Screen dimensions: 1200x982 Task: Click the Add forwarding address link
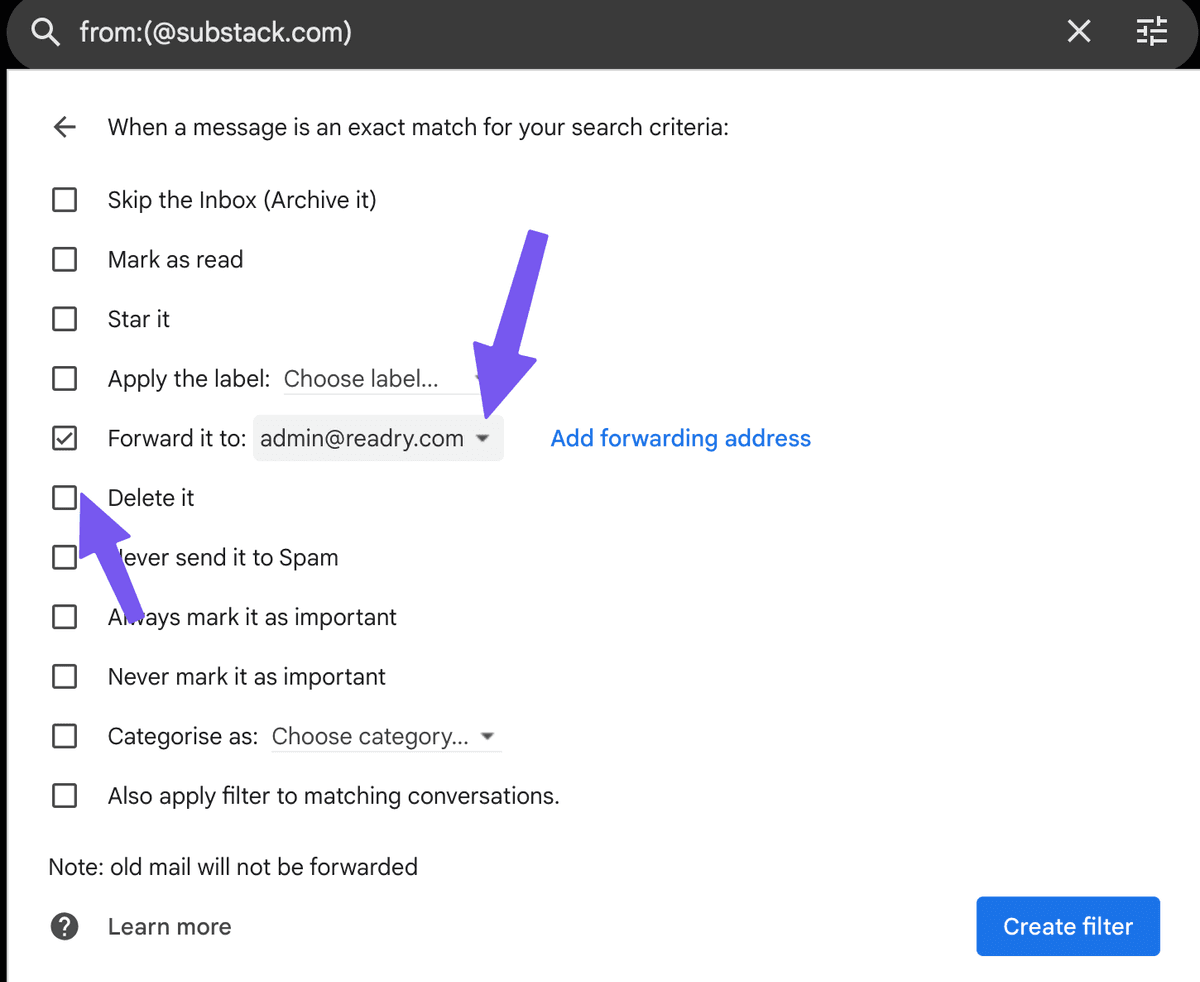(x=681, y=438)
